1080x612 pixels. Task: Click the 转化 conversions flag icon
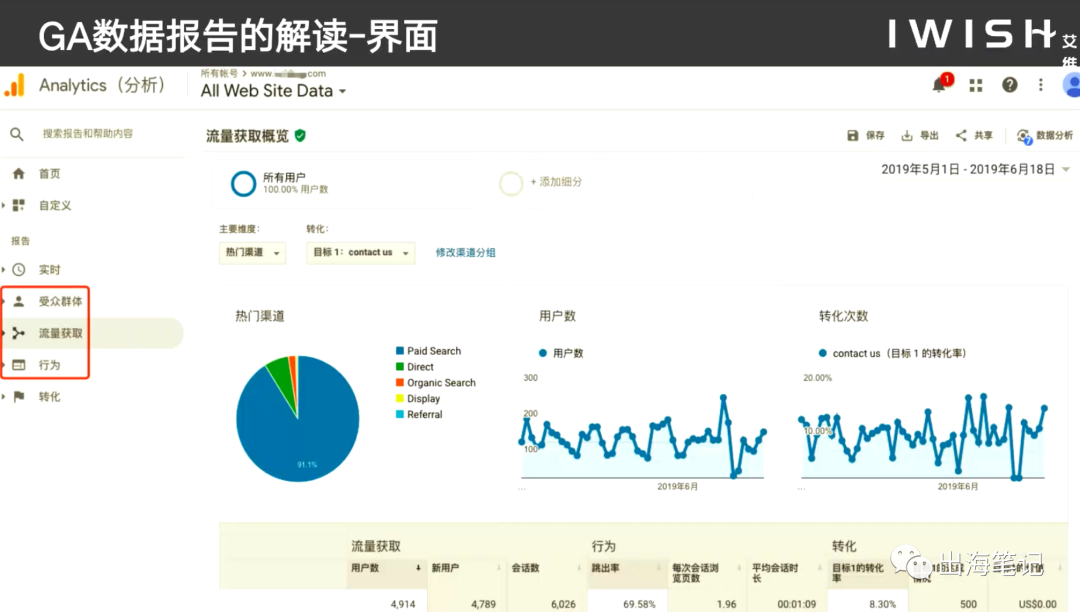(x=21, y=396)
